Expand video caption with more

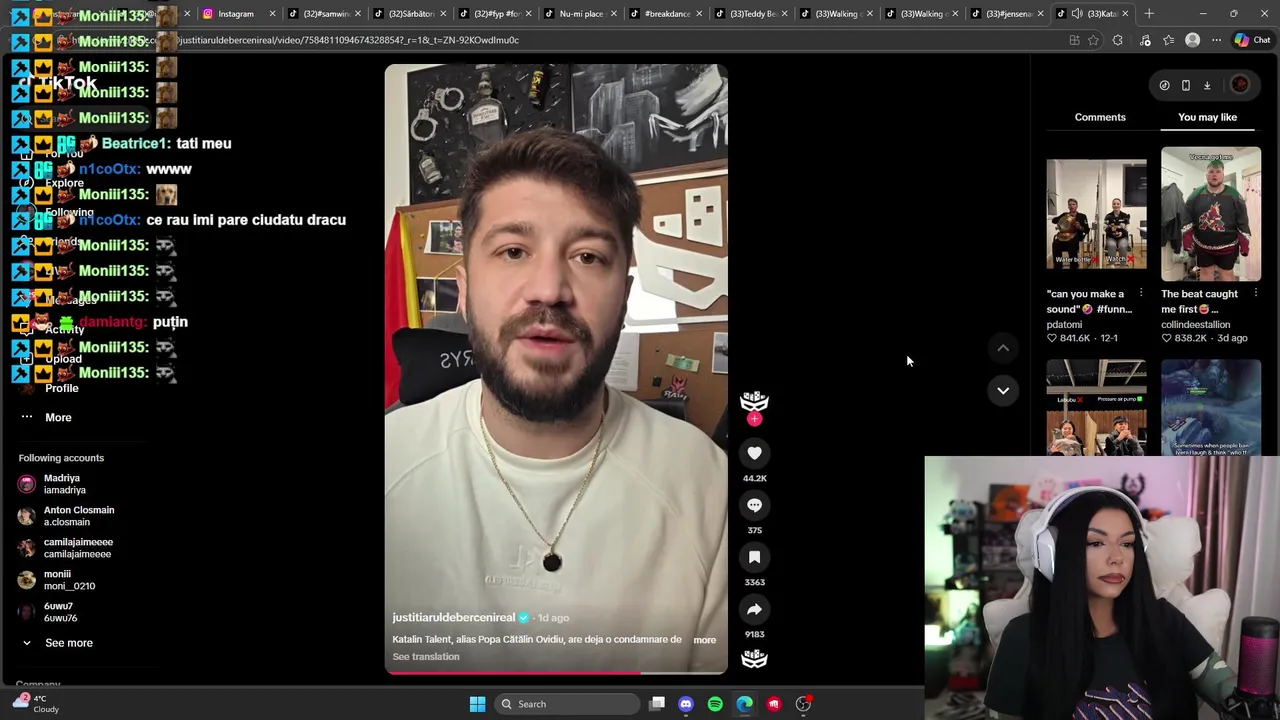click(x=704, y=640)
